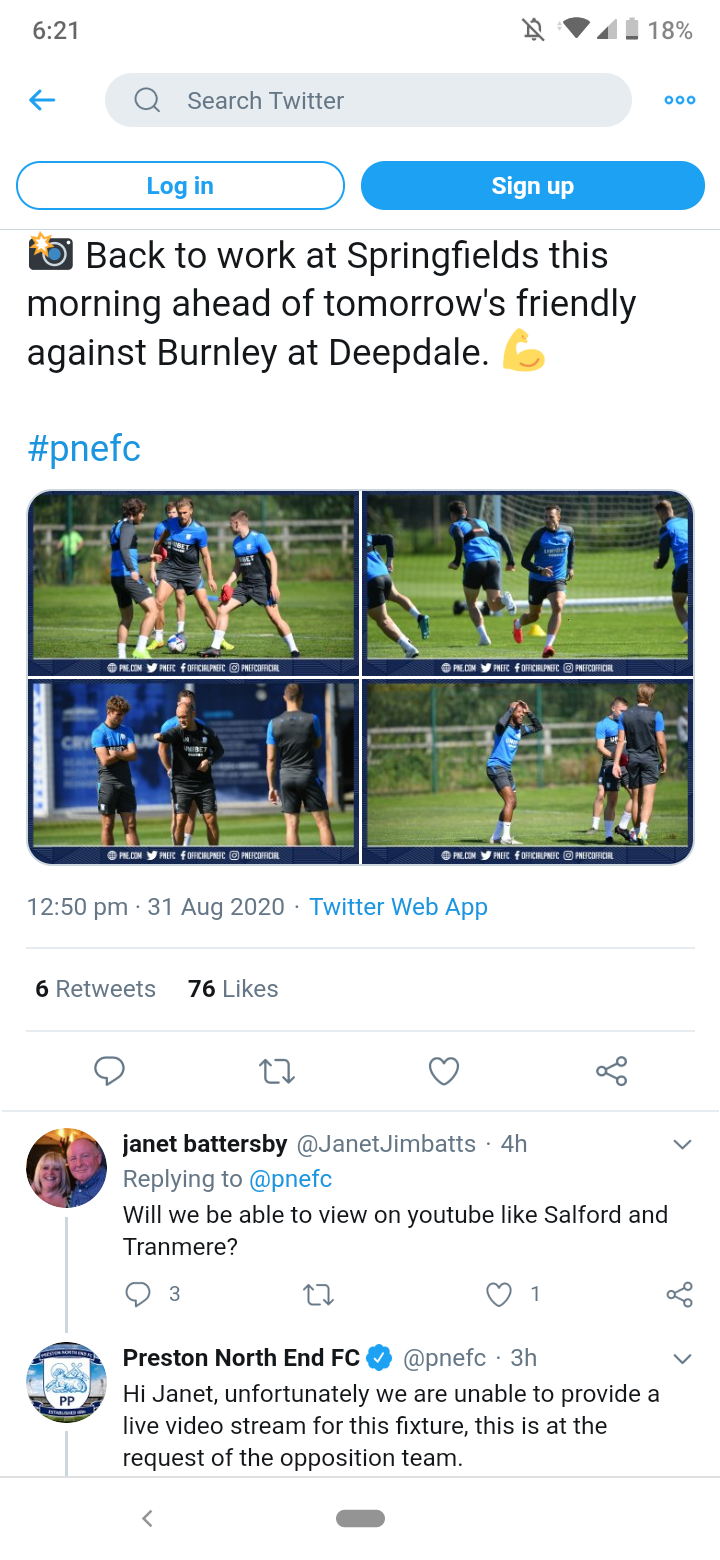Viewport: 720px width, 1560px height.
Task: Share the main tweet via share icon
Action: [x=611, y=1071]
